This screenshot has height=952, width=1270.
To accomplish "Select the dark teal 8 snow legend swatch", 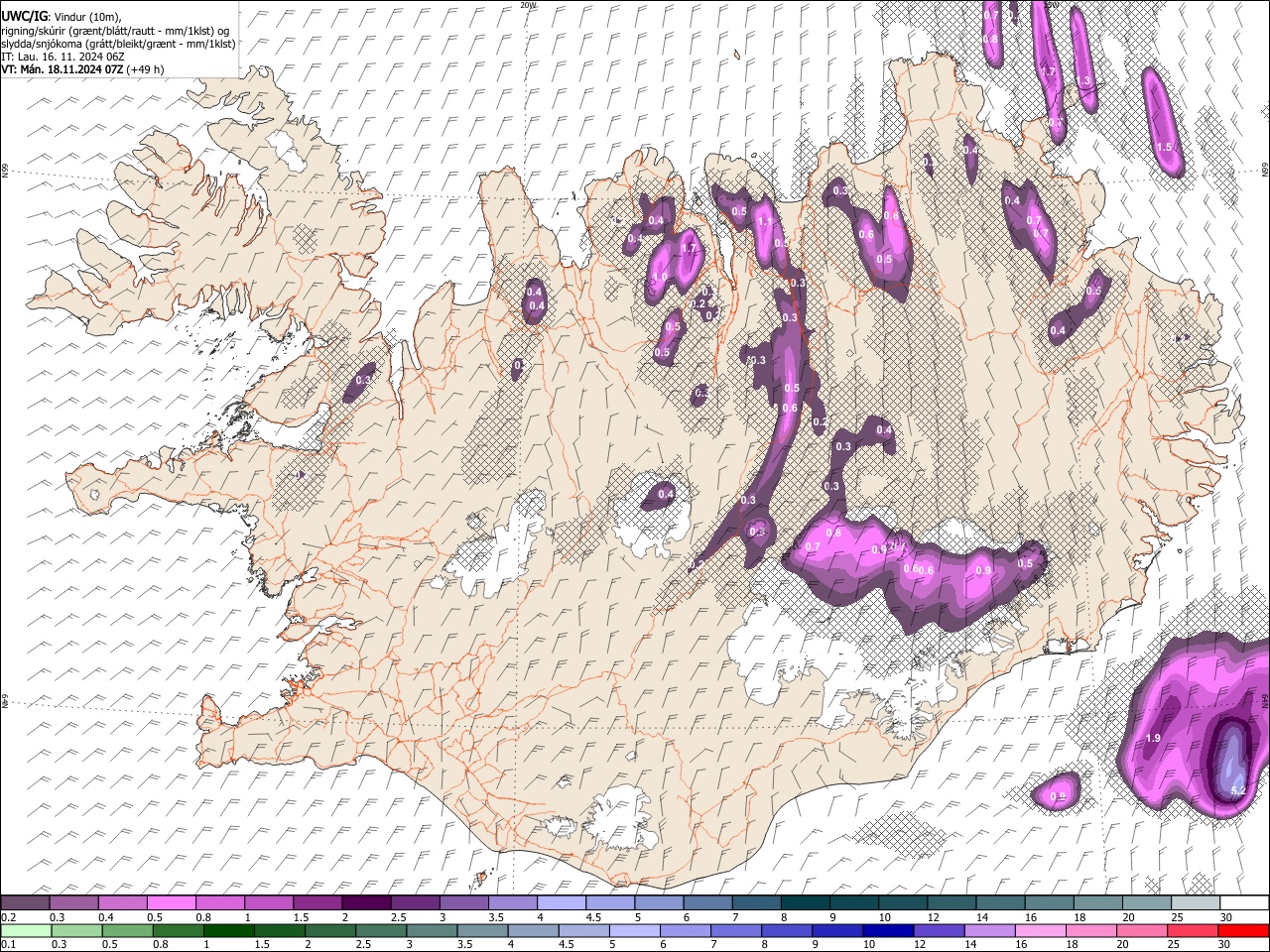I will coord(805,902).
